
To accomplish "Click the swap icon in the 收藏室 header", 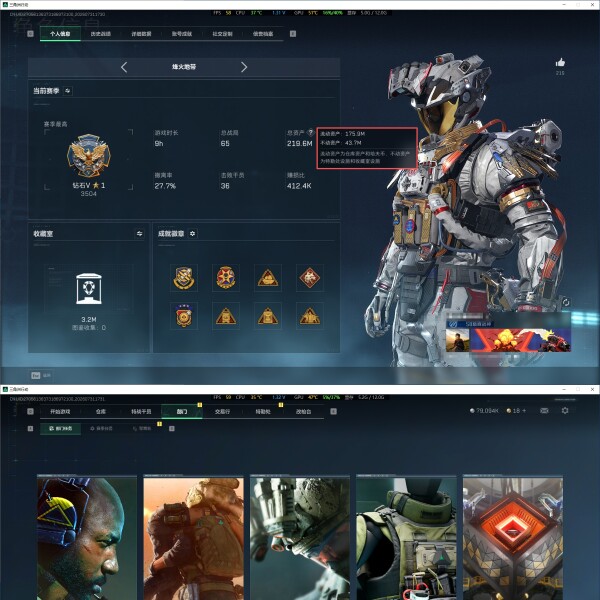I will [140, 233].
